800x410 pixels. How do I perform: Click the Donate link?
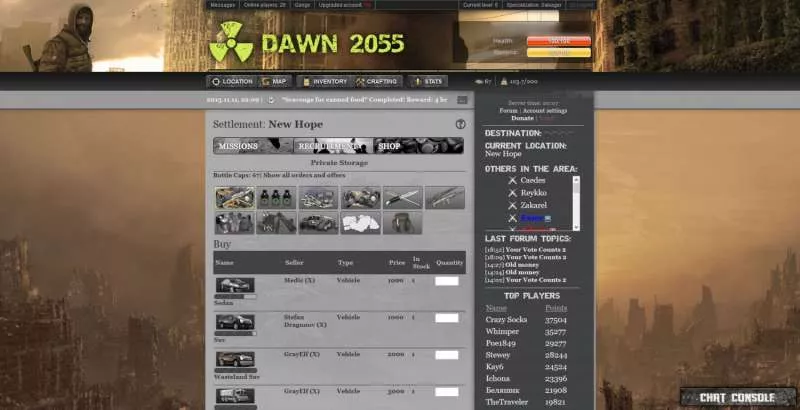[x=522, y=118]
